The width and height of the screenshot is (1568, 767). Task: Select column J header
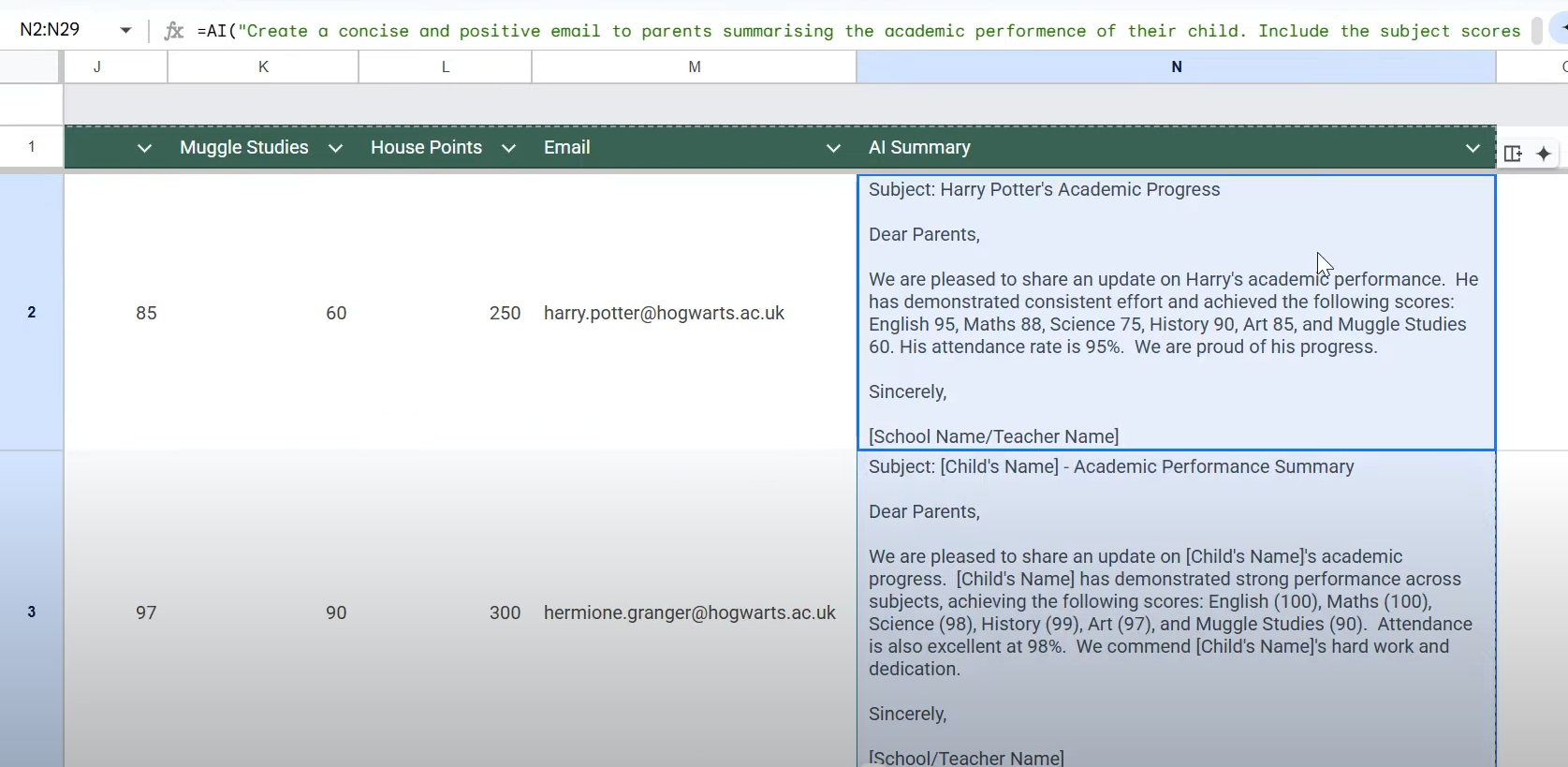pyautogui.click(x=116, y=66)
